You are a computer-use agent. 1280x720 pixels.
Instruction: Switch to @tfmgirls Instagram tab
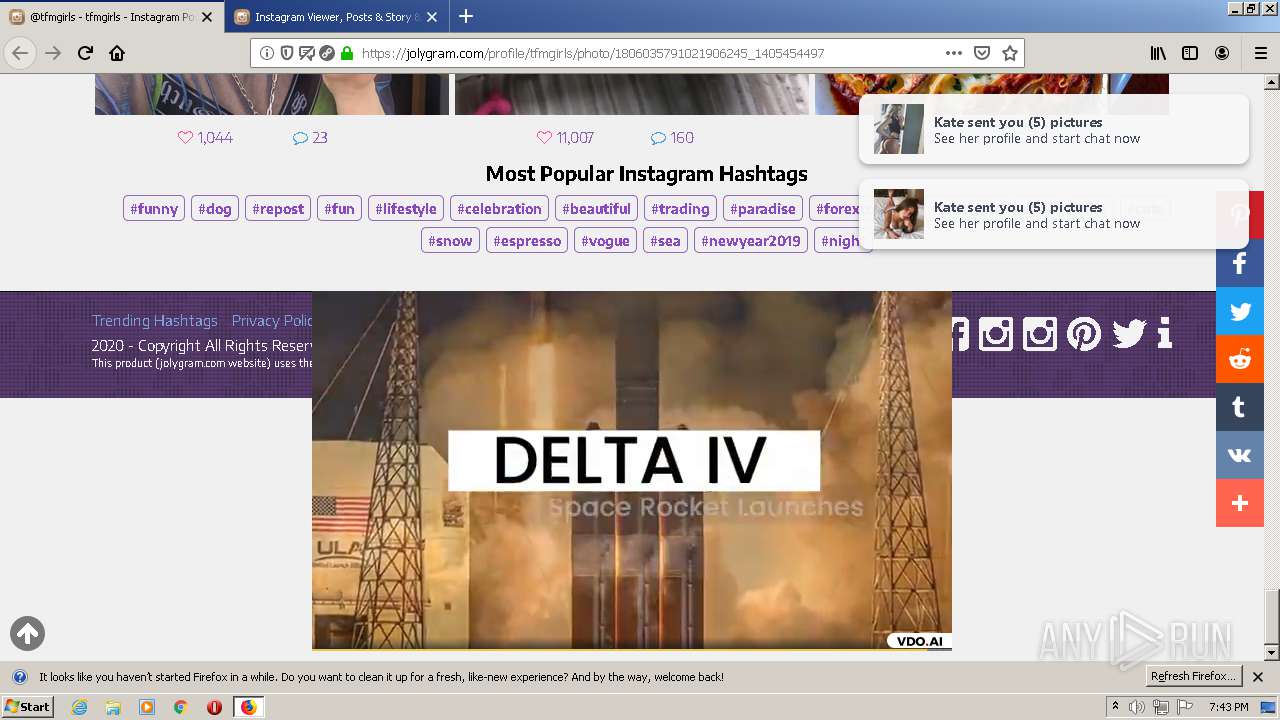(111, 16)
